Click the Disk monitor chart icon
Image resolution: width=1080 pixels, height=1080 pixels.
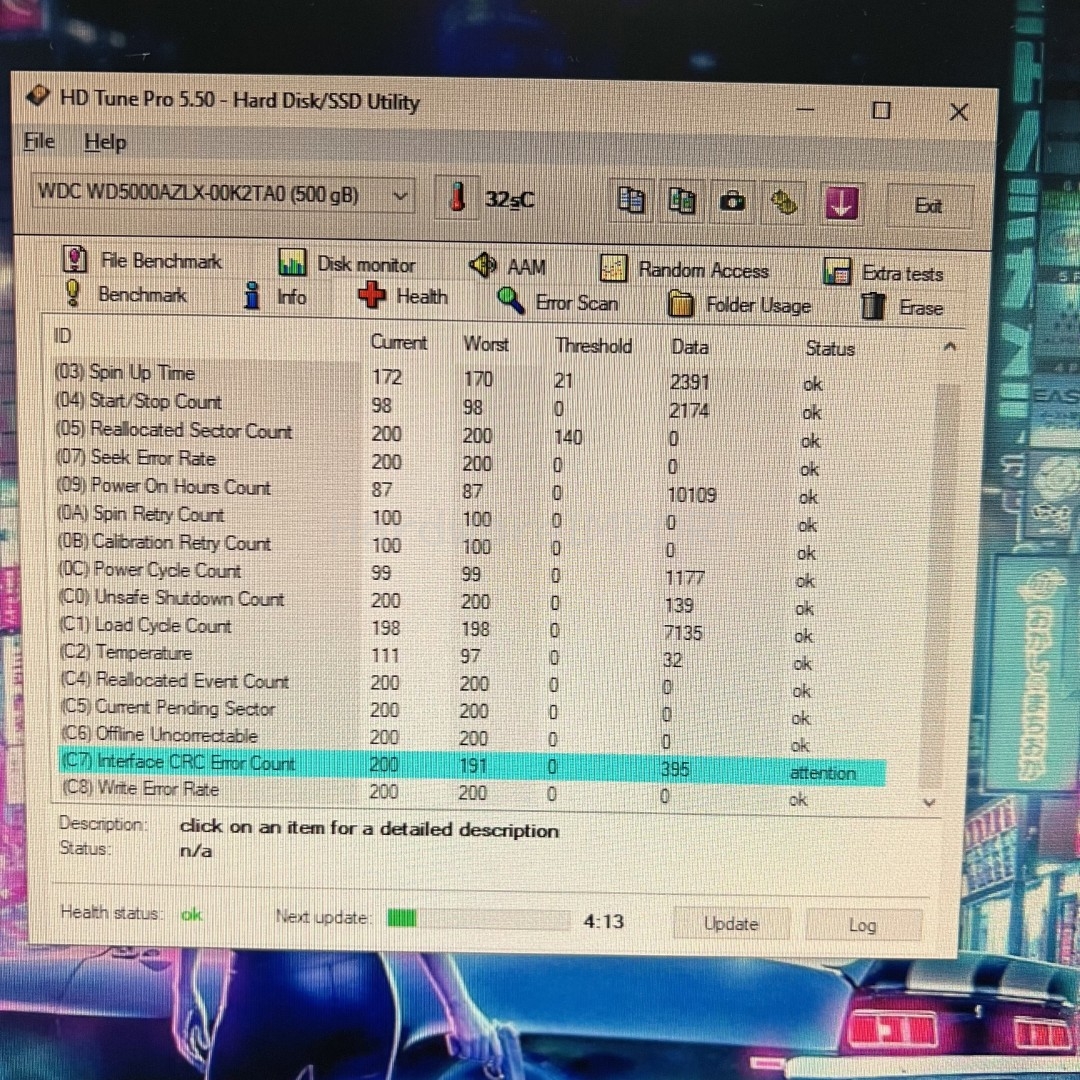point(292,262)
